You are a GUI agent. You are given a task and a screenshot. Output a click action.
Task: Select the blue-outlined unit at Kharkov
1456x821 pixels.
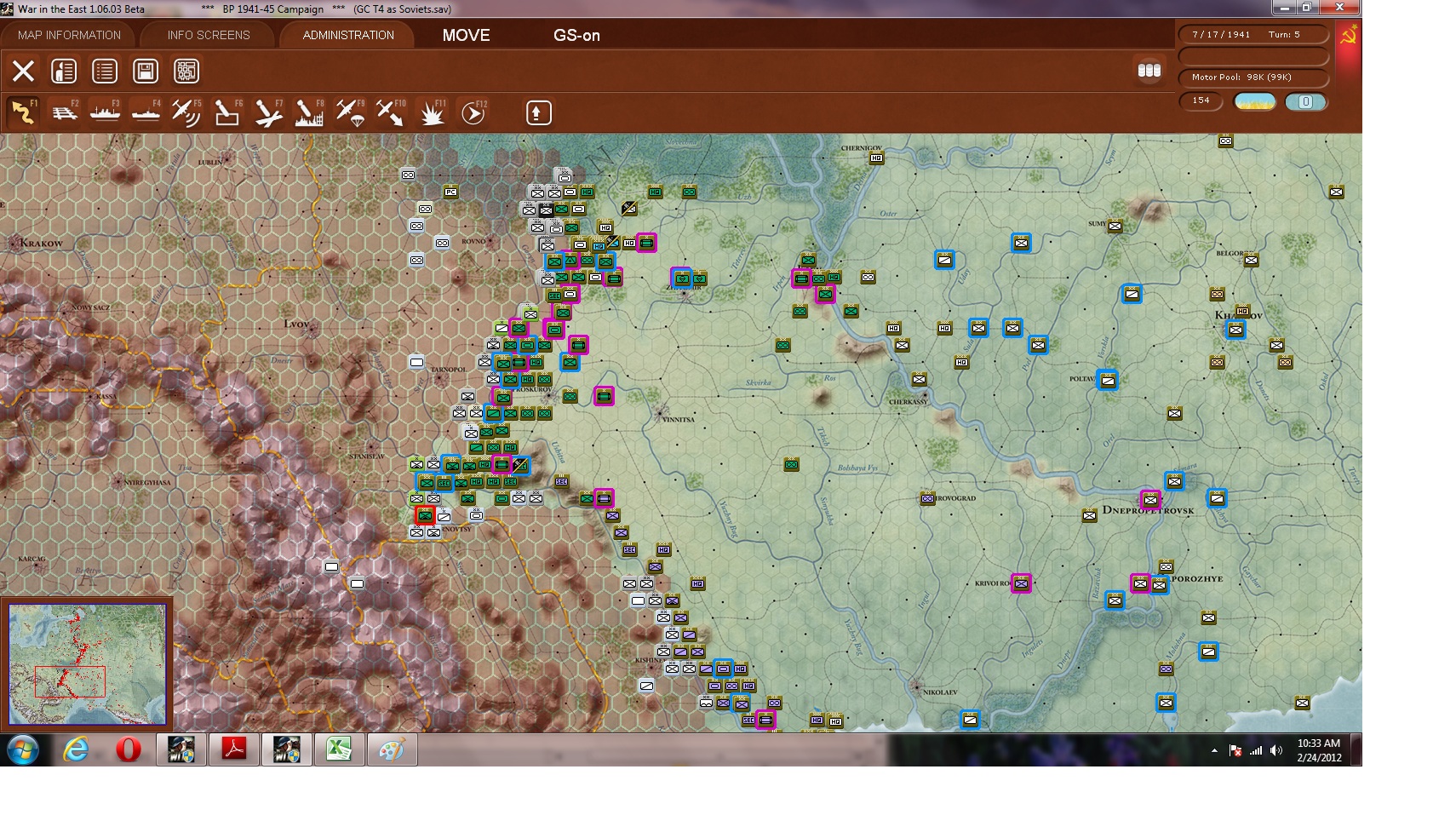point(1235,330)
